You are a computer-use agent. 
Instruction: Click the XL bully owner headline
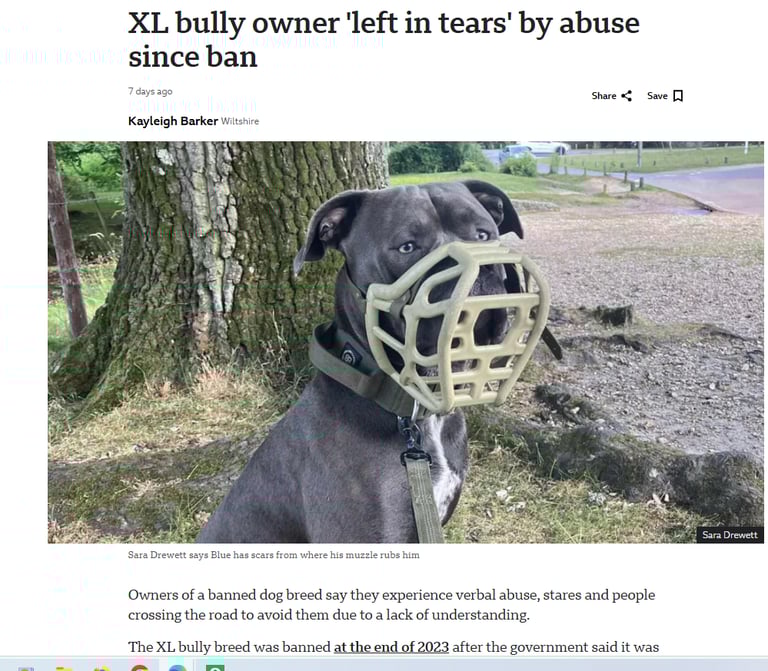point(384,40)
